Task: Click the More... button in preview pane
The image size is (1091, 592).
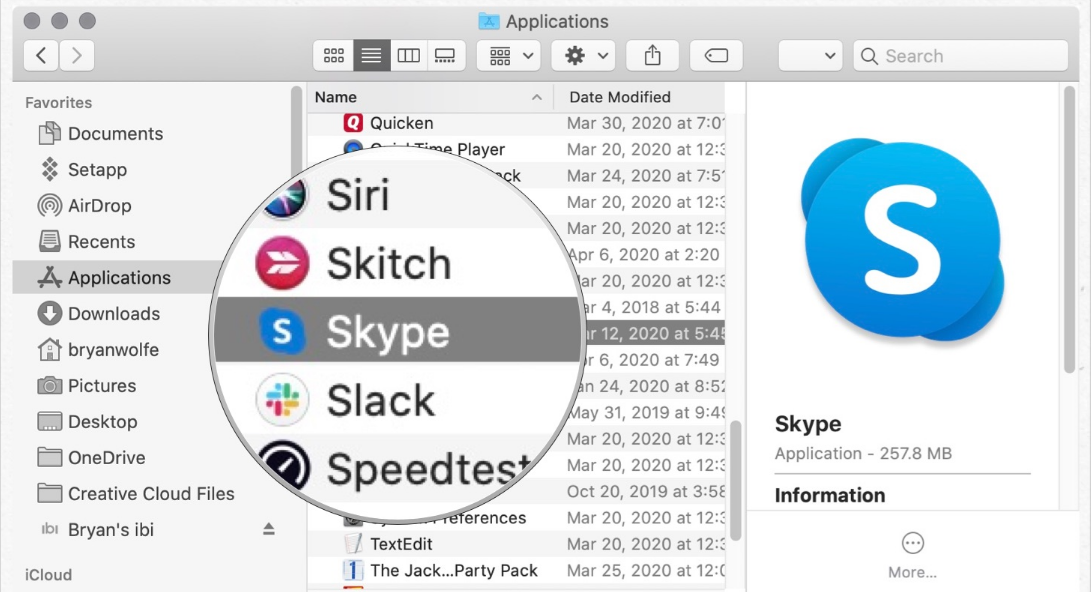Action: click(x=912, y=556)
